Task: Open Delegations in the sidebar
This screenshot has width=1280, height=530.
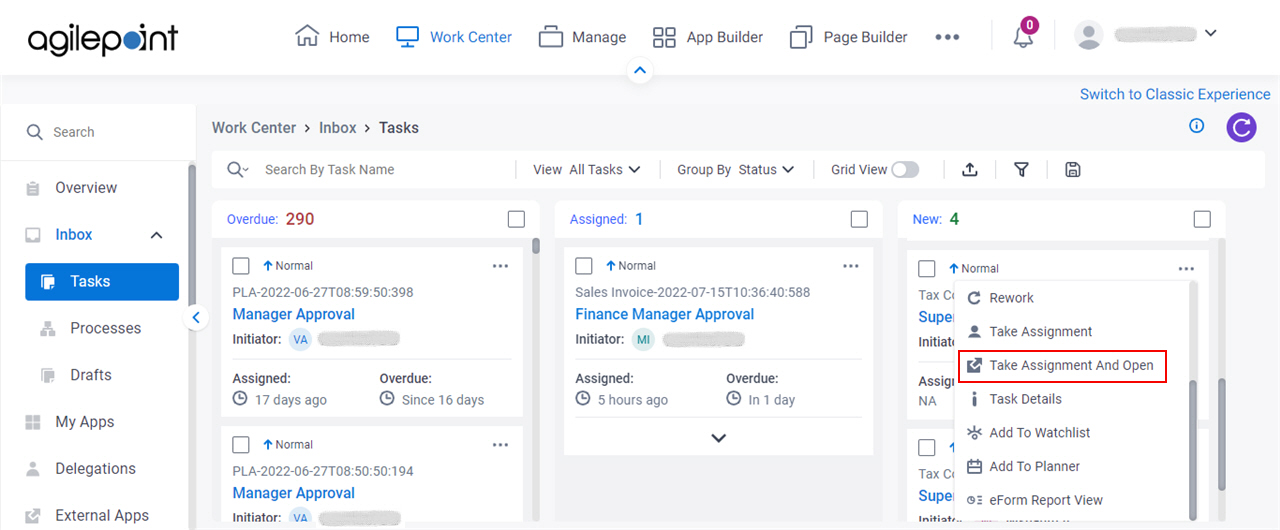Action: pos(95,469)
